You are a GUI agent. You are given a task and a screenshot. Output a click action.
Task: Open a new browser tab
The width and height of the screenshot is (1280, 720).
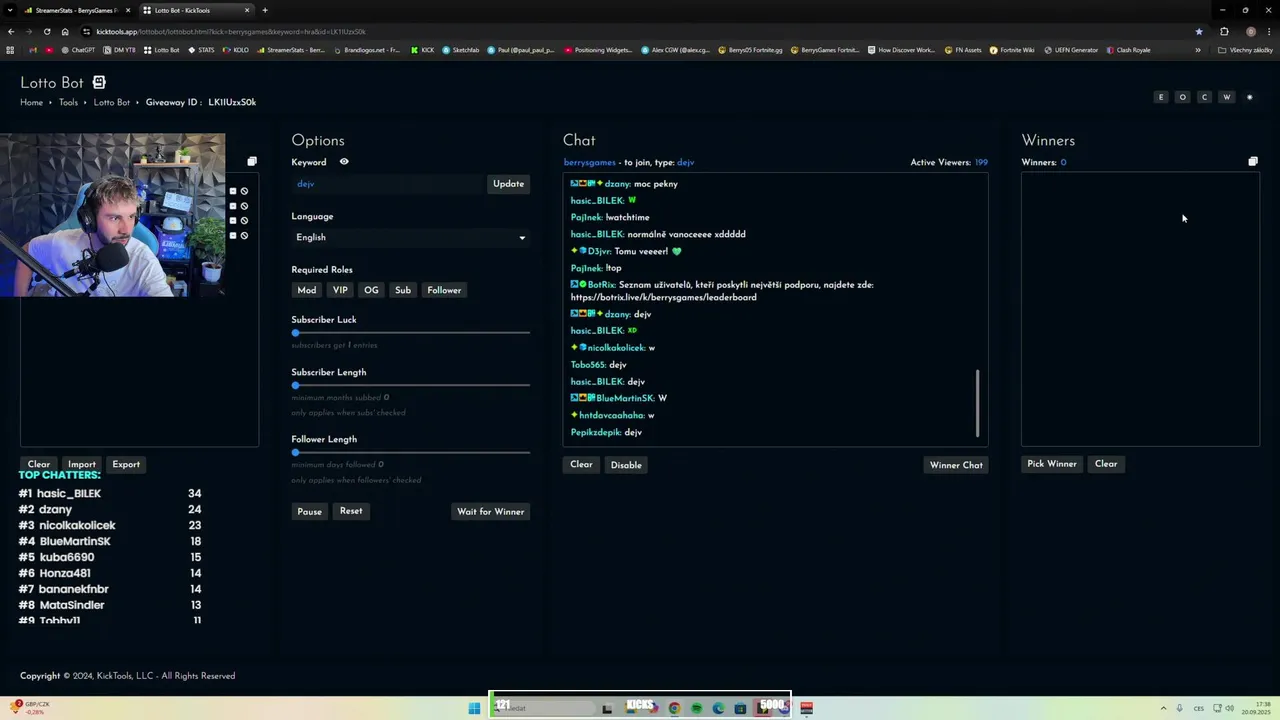pyautogui.click(x=264, y=10)
